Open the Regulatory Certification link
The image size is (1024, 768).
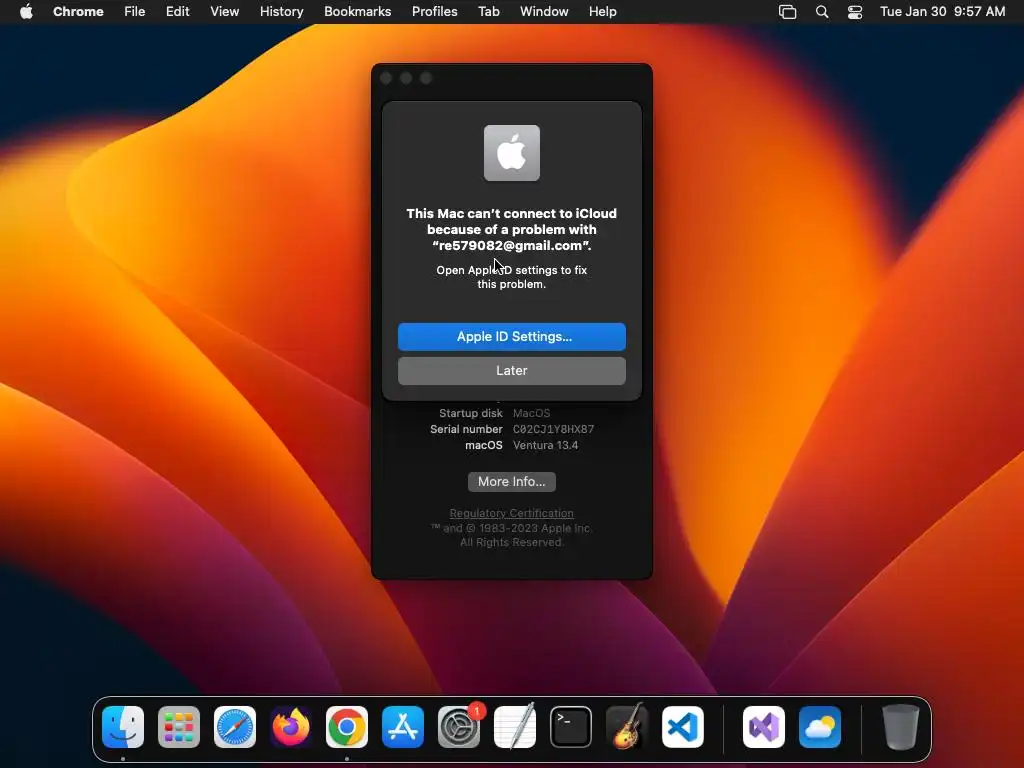(512, 513)
